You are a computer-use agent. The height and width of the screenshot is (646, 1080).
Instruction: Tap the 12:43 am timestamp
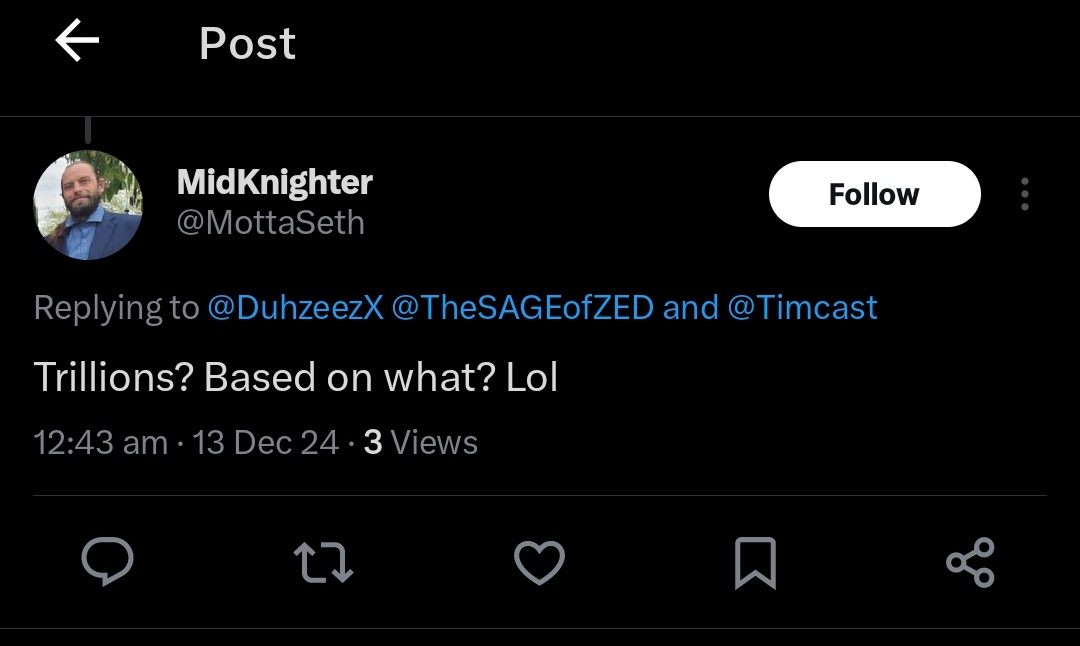pyautogui.click(x=101, y=442)
